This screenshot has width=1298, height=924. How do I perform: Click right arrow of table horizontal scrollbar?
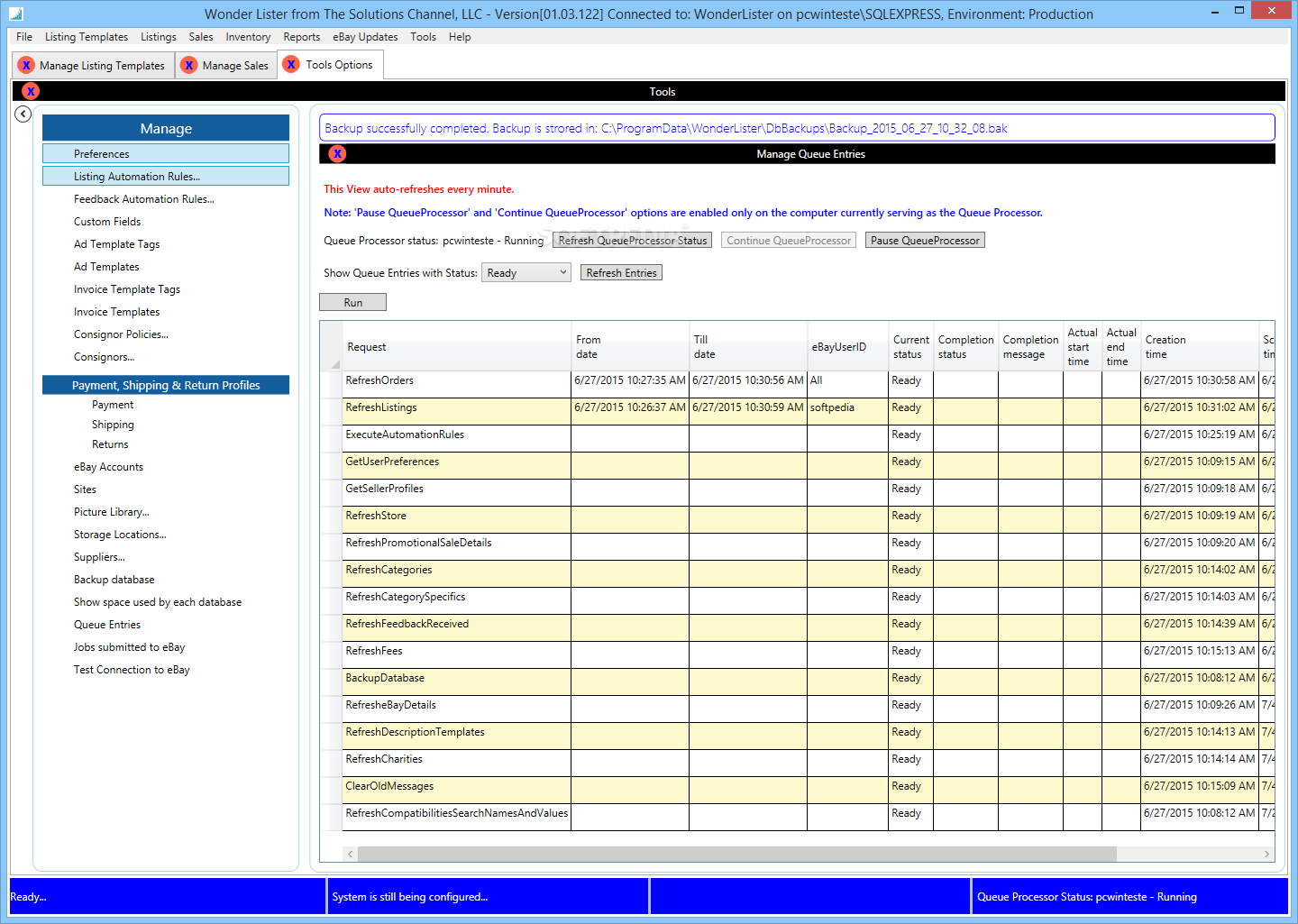point(1266,854)
